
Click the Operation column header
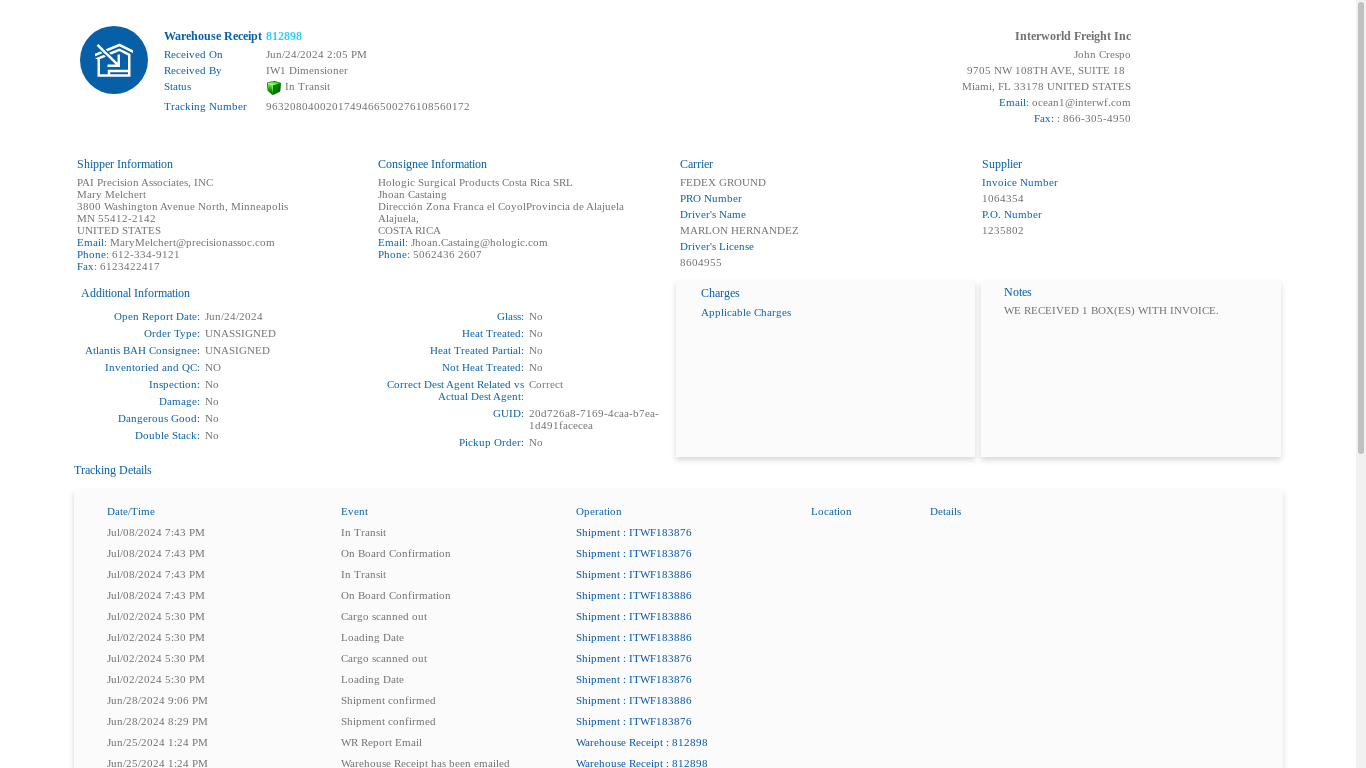599,511
